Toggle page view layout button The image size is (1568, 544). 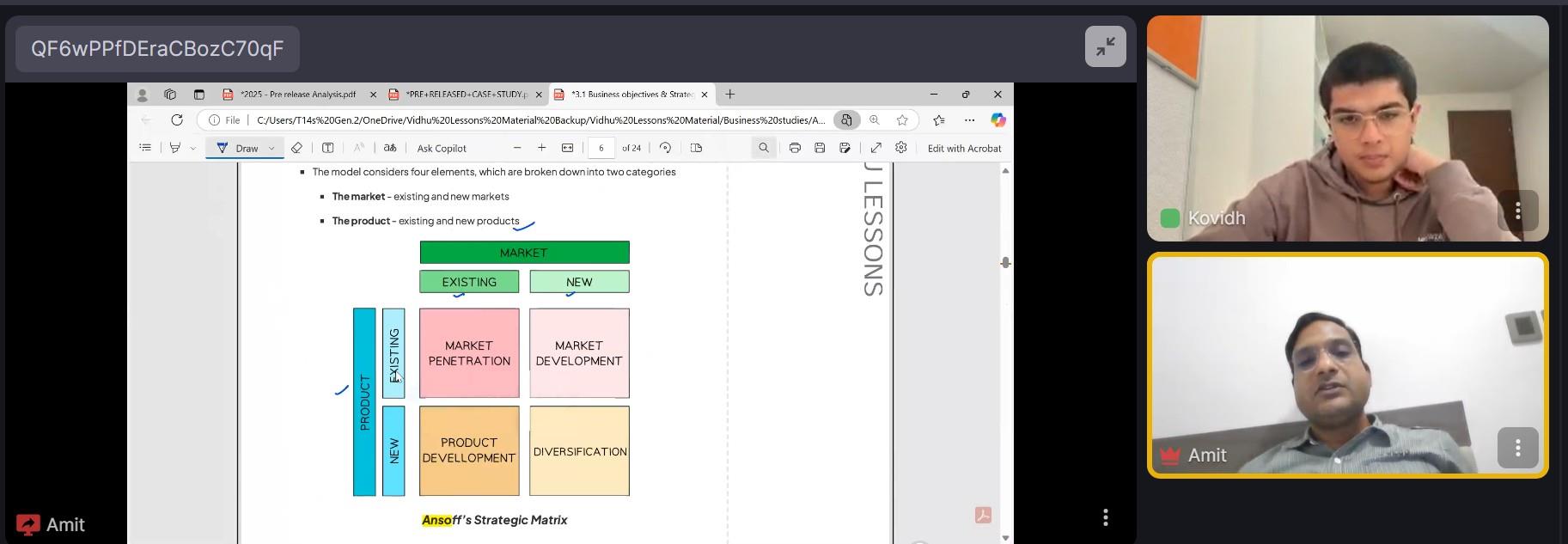click(x=696, y=148)
